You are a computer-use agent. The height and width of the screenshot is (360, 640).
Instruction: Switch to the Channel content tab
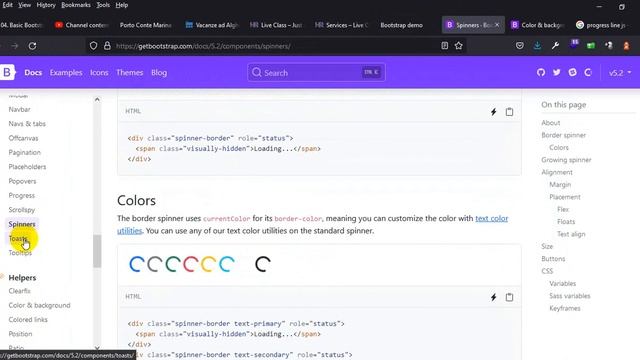point(81,25)
